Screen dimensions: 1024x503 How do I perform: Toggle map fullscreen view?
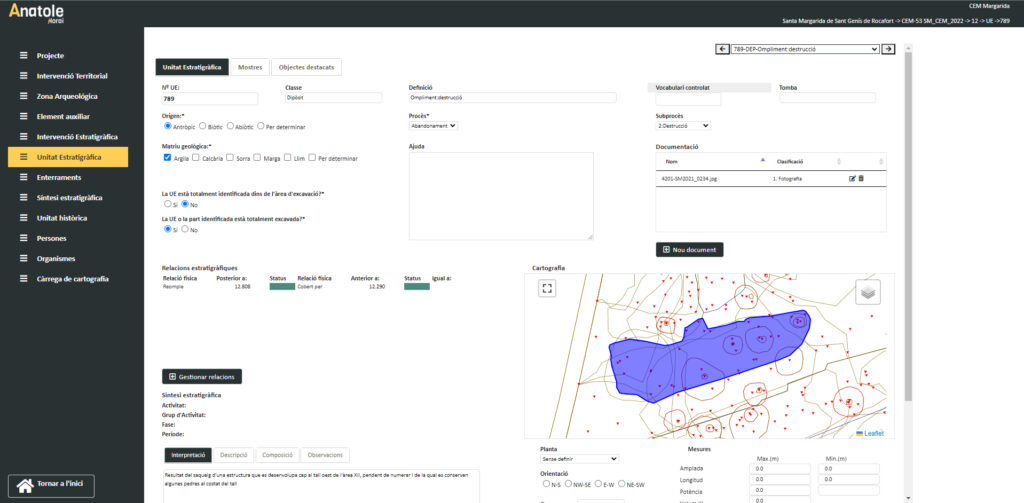(x=547, y=288)
